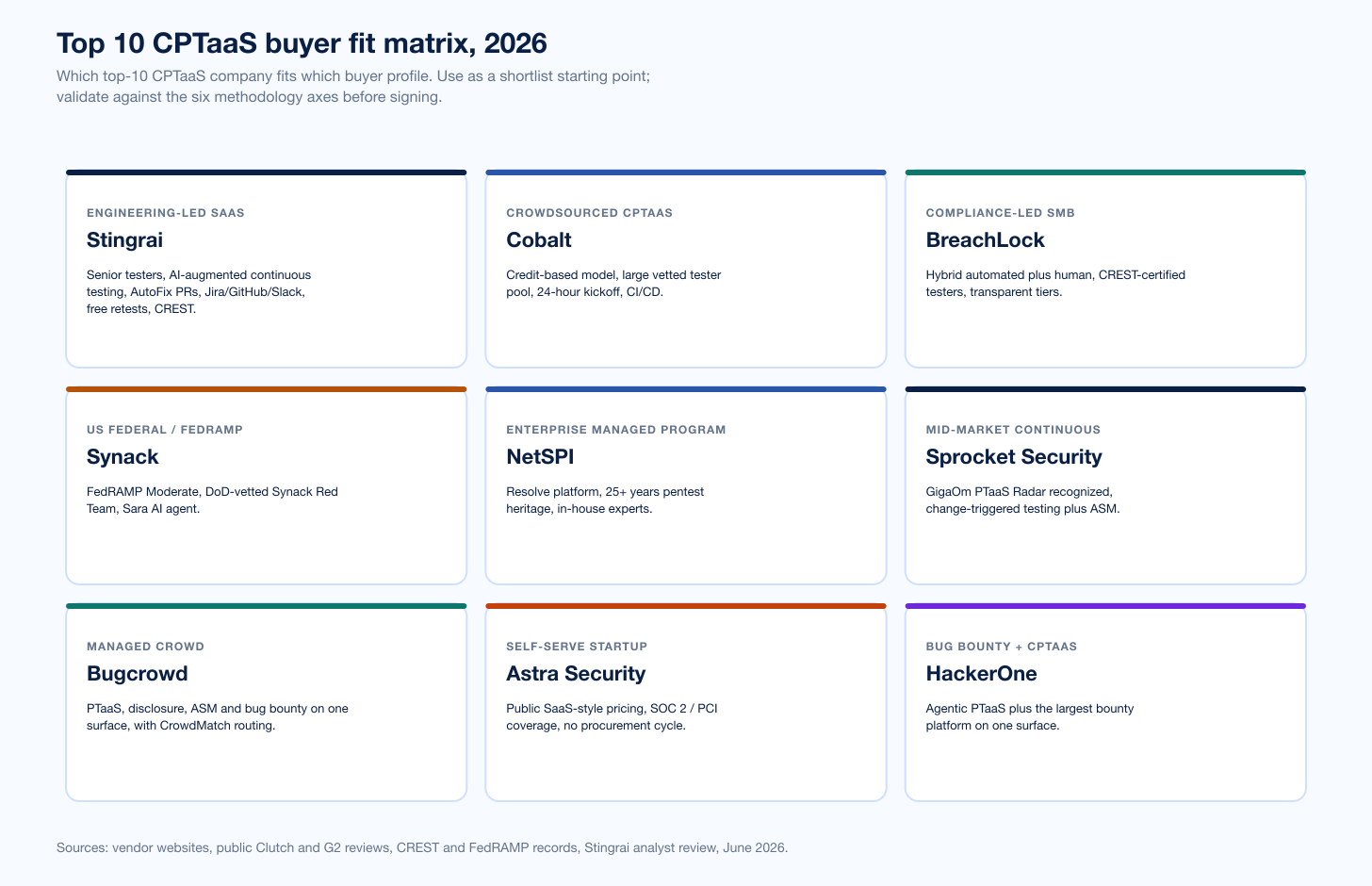Click the "Synack" card title
Viewport: 1372px width, 886px height.
click(x=122, y=457)
